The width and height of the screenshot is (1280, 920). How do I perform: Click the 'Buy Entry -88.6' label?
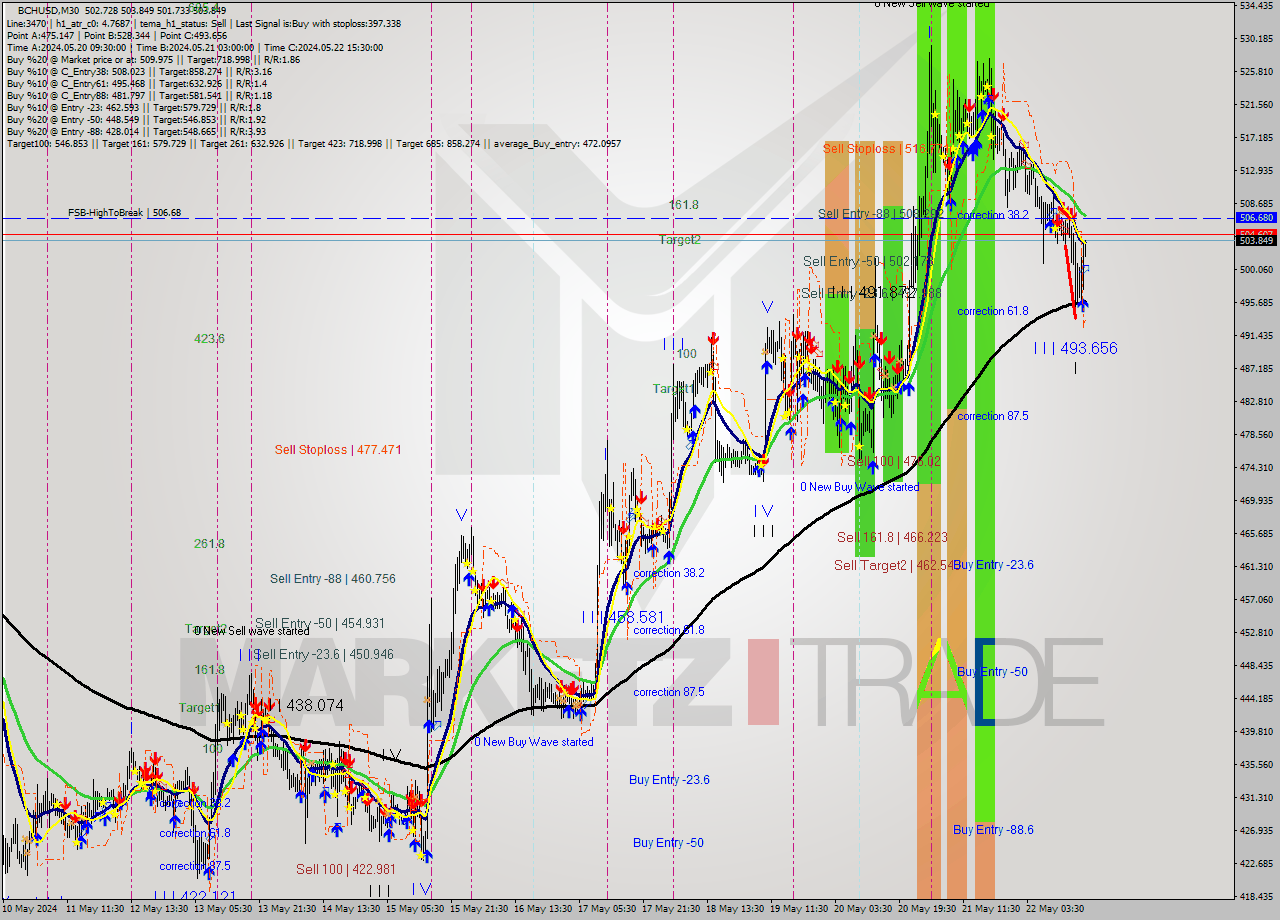point(993,829)
